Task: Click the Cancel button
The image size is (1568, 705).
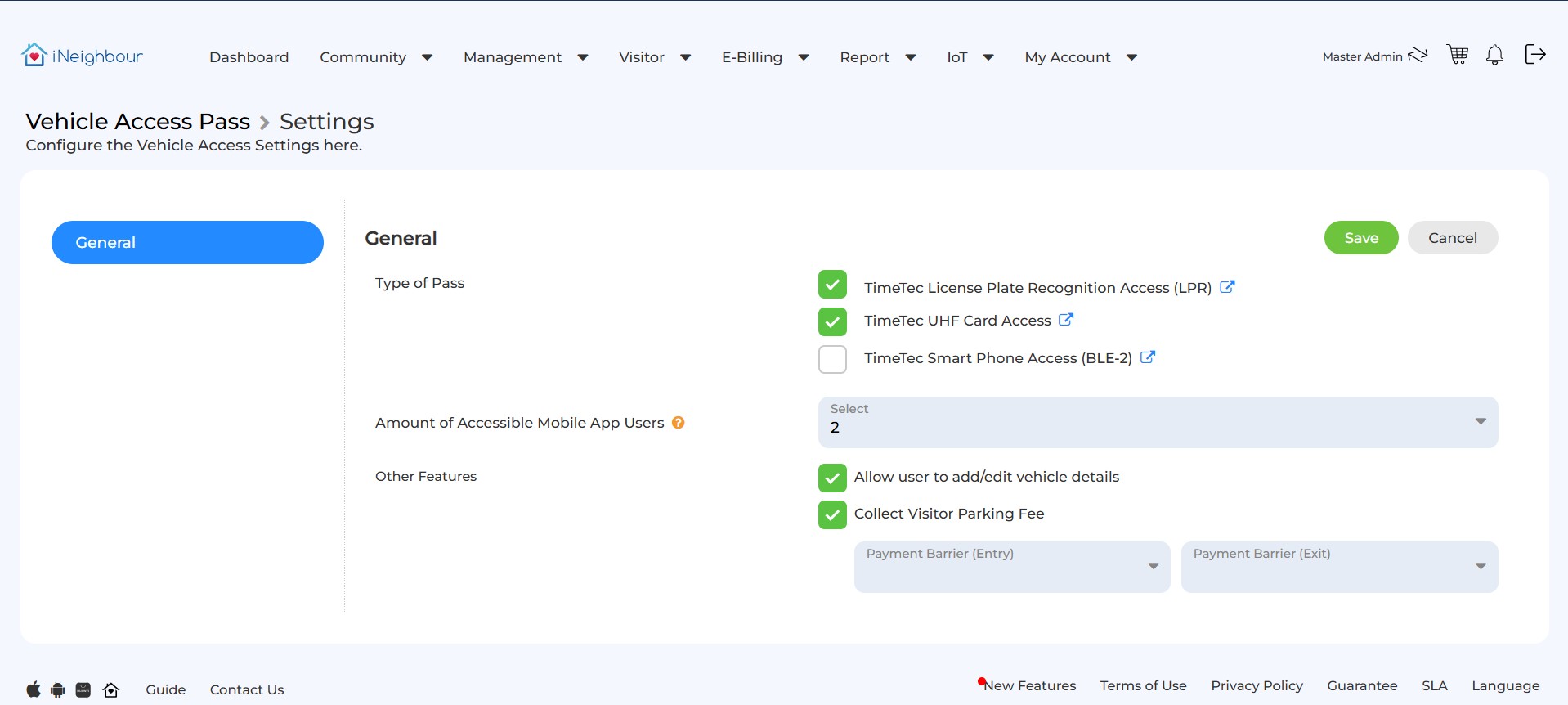Action: (1453, 238)
